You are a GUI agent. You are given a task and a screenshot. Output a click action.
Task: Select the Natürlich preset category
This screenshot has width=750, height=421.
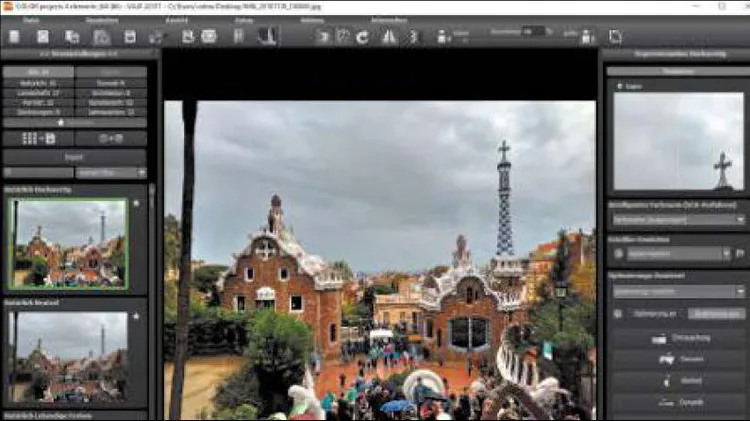(38, 83)
